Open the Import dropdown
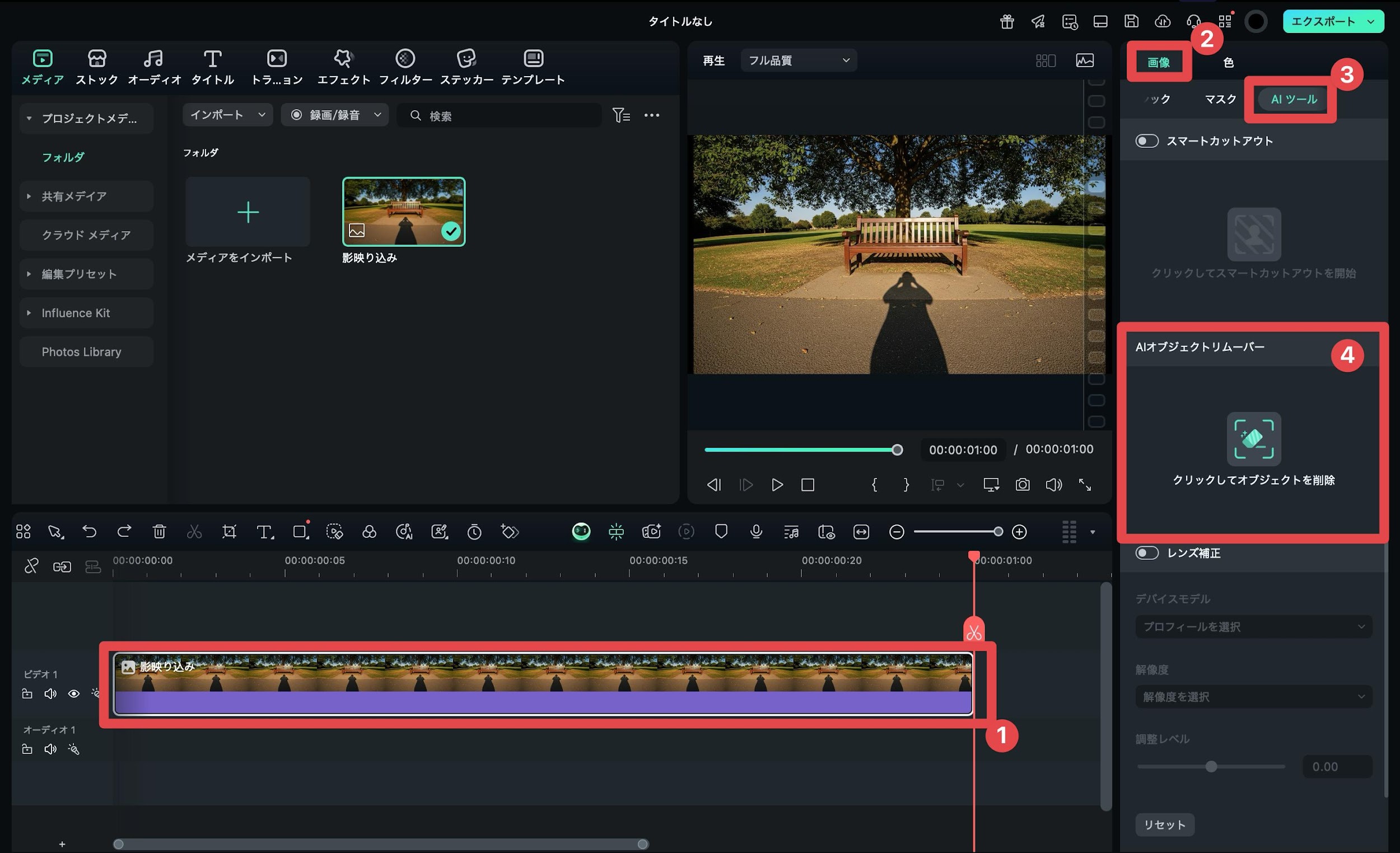1400x853 pixels. click(228, 115)
